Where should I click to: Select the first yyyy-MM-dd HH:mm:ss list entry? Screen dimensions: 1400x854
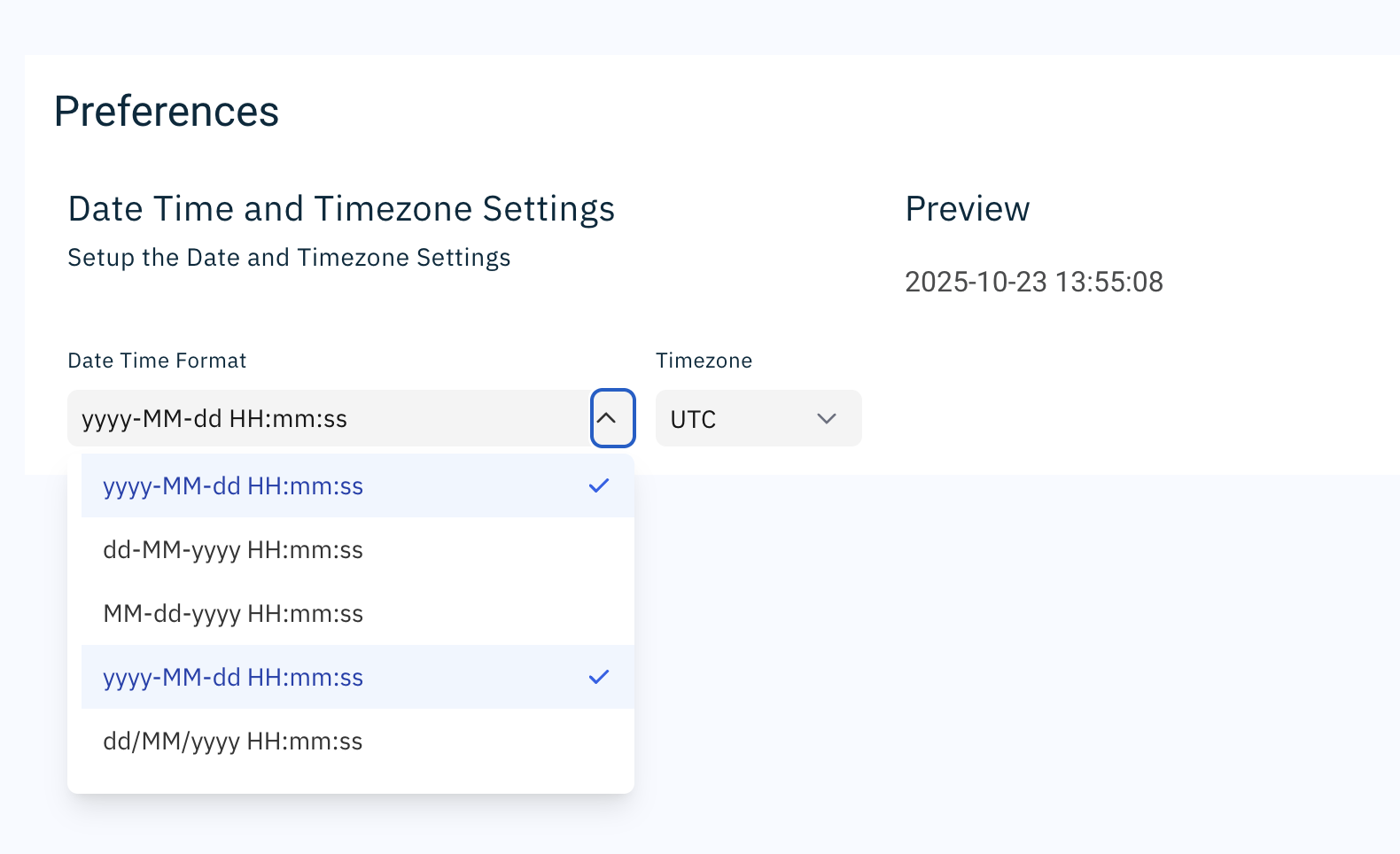(233, 486)
